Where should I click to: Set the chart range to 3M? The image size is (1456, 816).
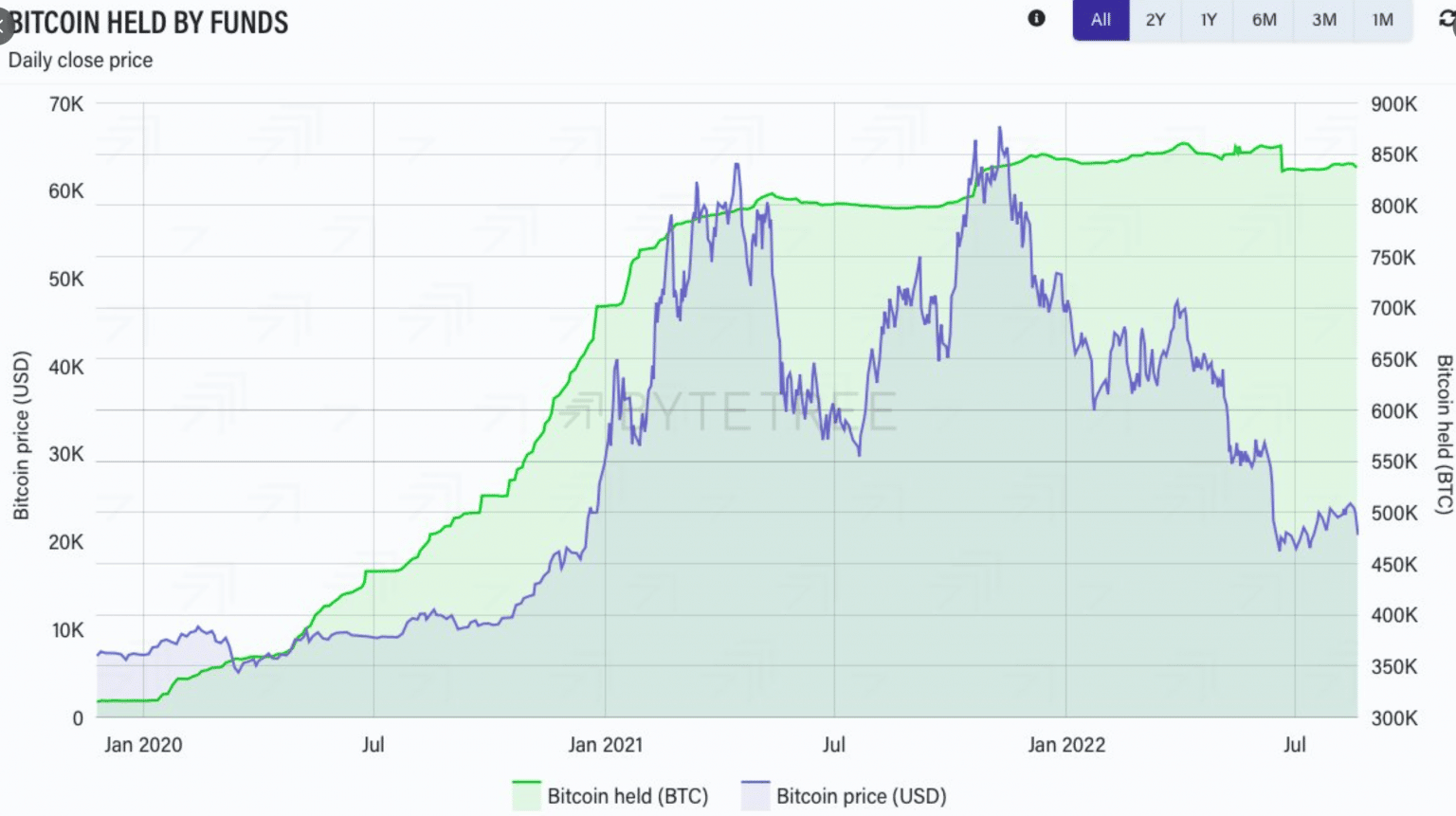[1323, 20]
